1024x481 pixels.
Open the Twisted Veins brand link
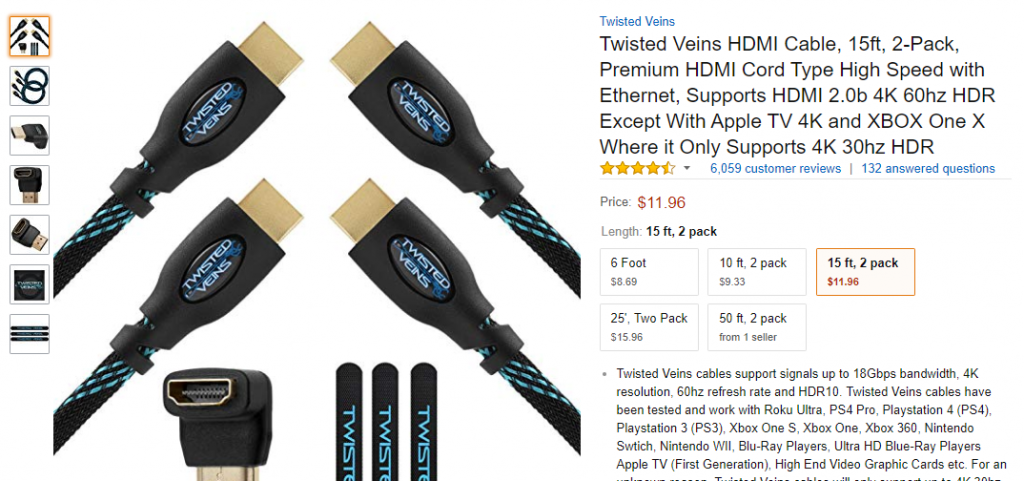(637, 21)
